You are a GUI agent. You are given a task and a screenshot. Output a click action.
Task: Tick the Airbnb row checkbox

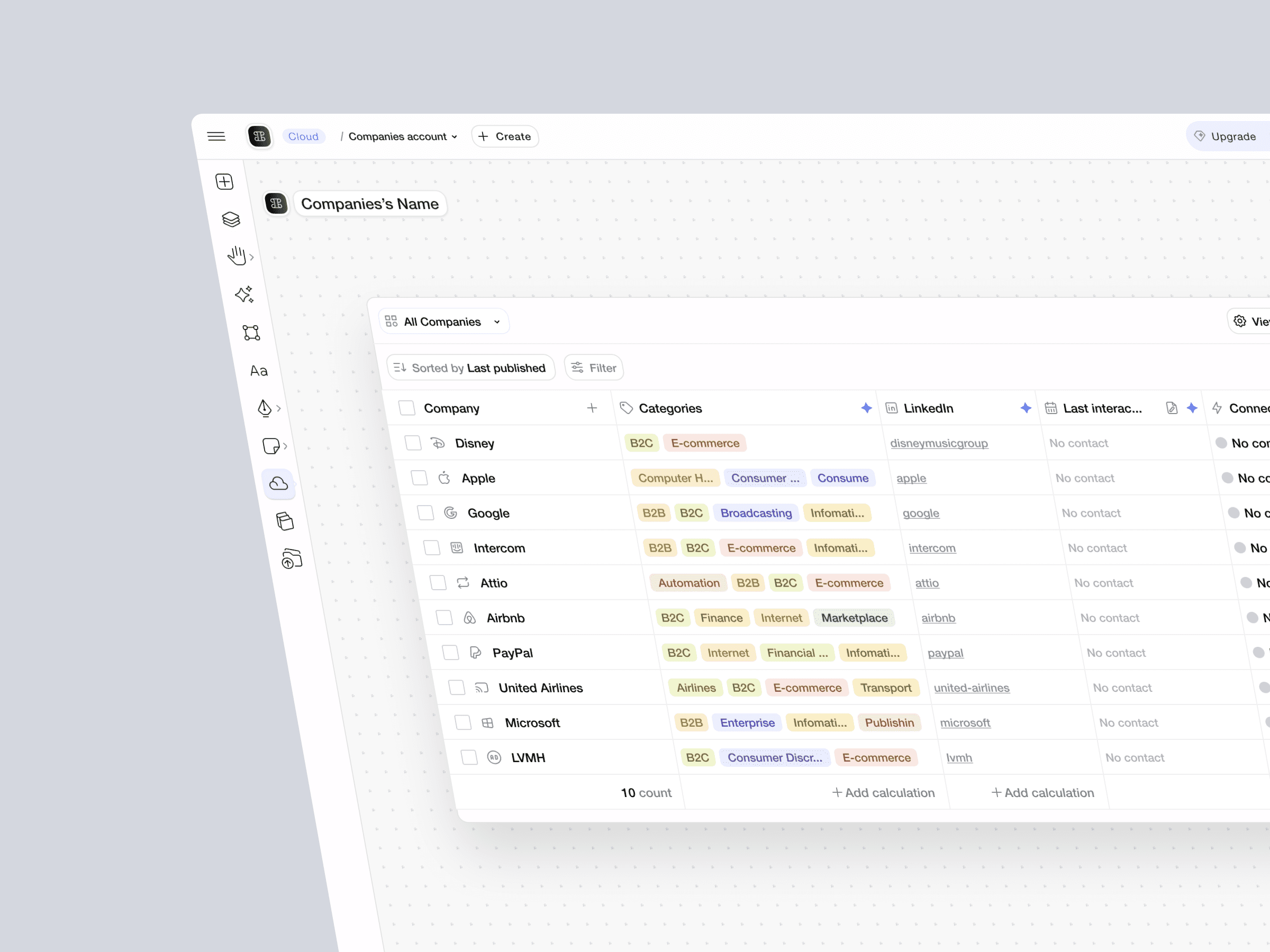444,617
